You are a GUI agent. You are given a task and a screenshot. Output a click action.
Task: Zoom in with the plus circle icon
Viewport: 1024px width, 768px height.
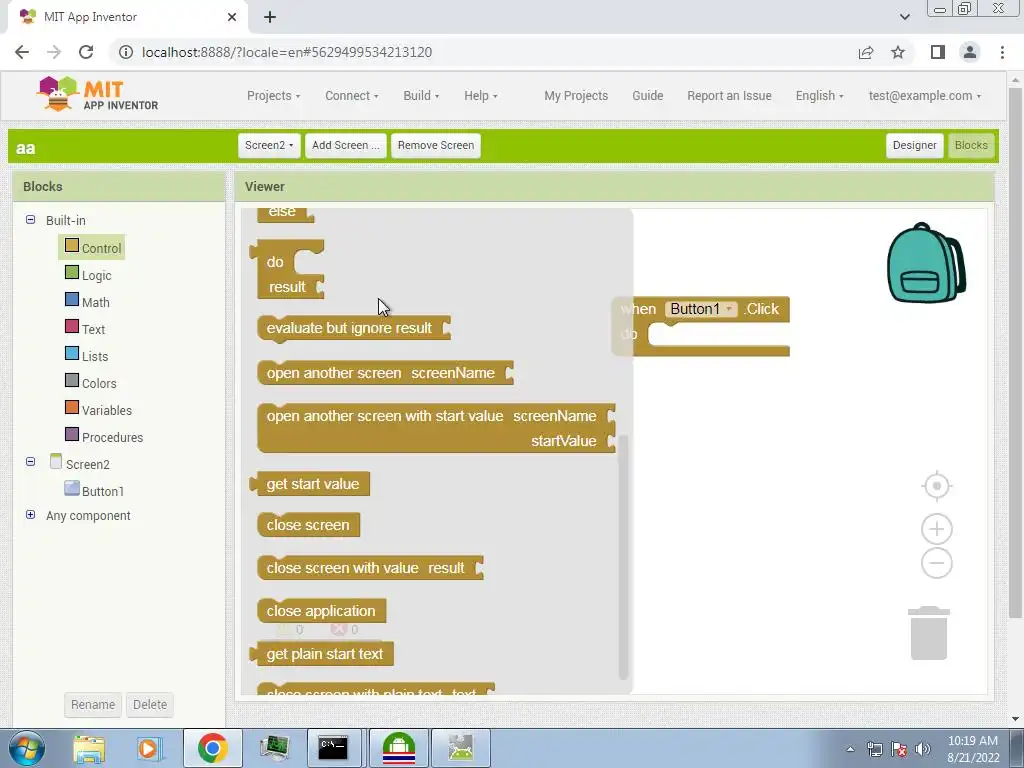click(x=936, y=529)
